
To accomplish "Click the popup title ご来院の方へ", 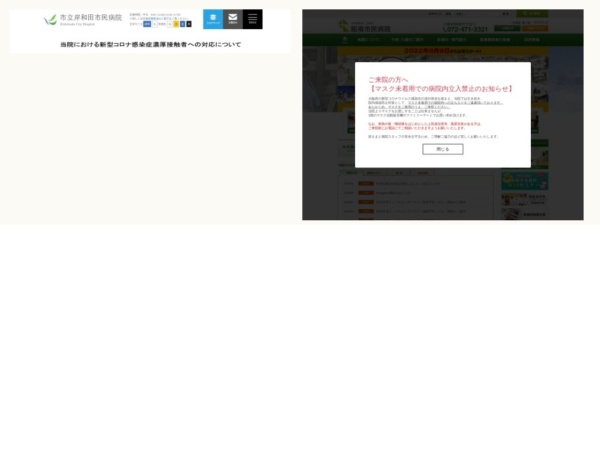I will 388,80.
